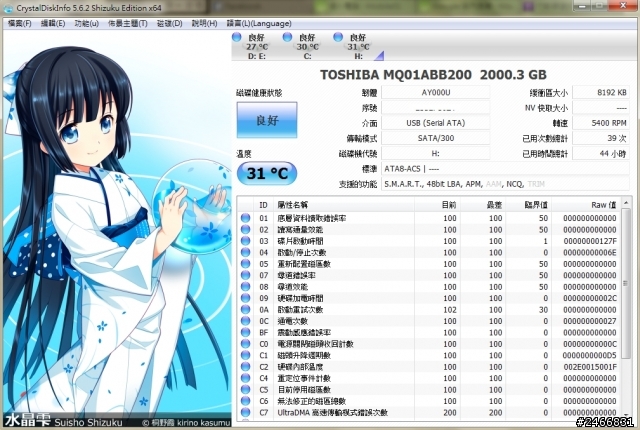Image resolution: width=640 pixels, height=430 pixels.
Task: Click status orb of attribute C0
Action: (x=245, y=344)
